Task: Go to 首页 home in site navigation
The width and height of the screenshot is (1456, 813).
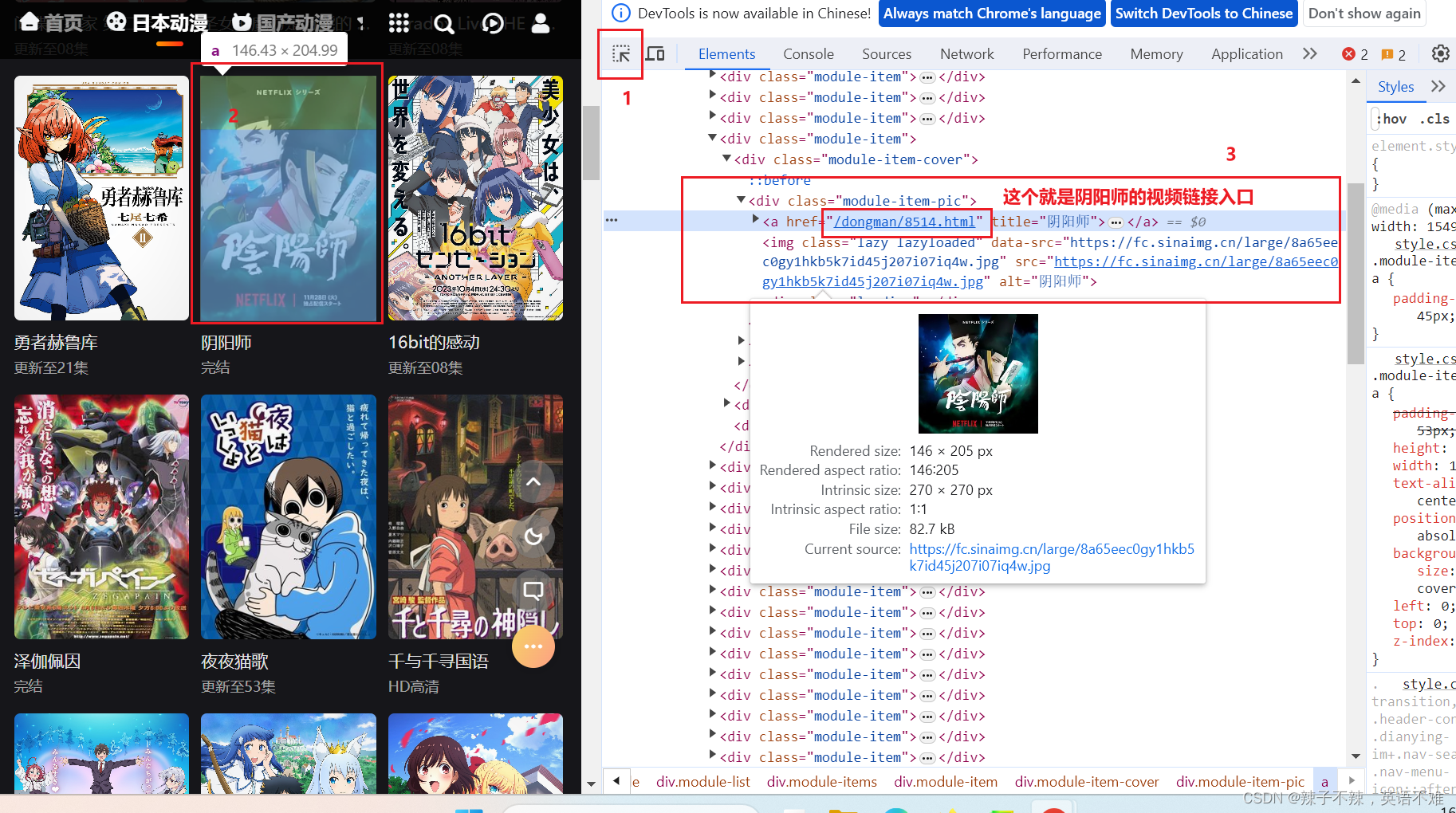Action: (51, 23)
